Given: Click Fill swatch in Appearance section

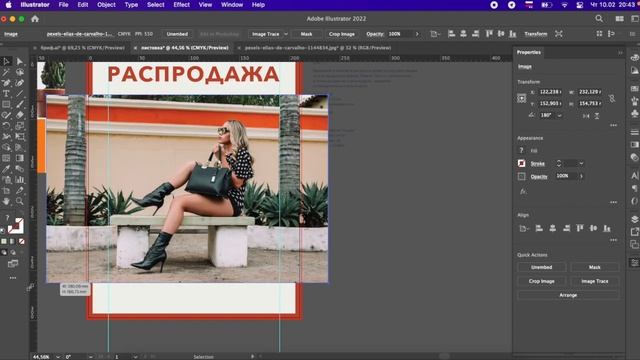Looking at the screenshot, I should pyautogui.click(x=522, y=150).
